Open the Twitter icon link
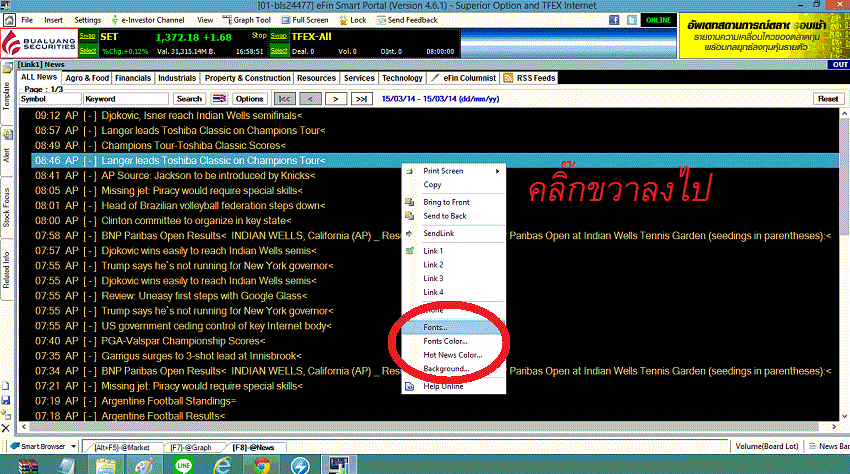 click(632, 20)
